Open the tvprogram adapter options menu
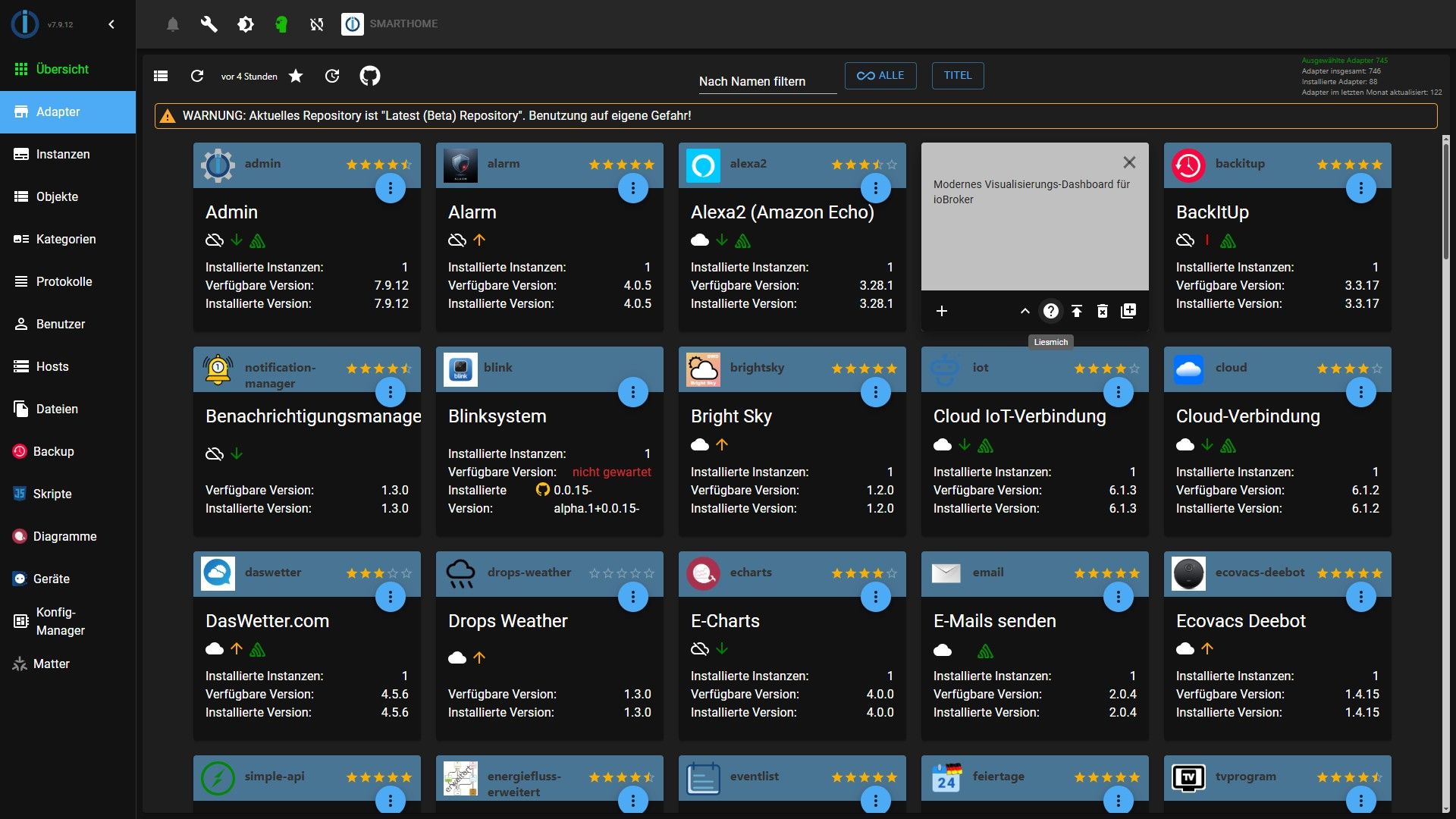 click(x=1361, y=801)
